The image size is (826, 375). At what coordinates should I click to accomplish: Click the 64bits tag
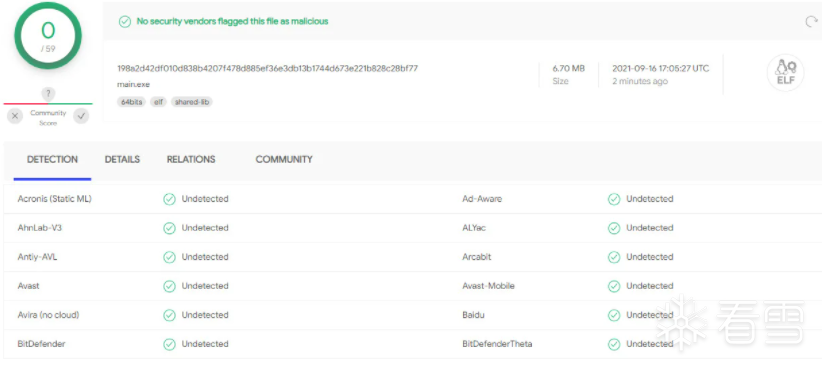132,102
